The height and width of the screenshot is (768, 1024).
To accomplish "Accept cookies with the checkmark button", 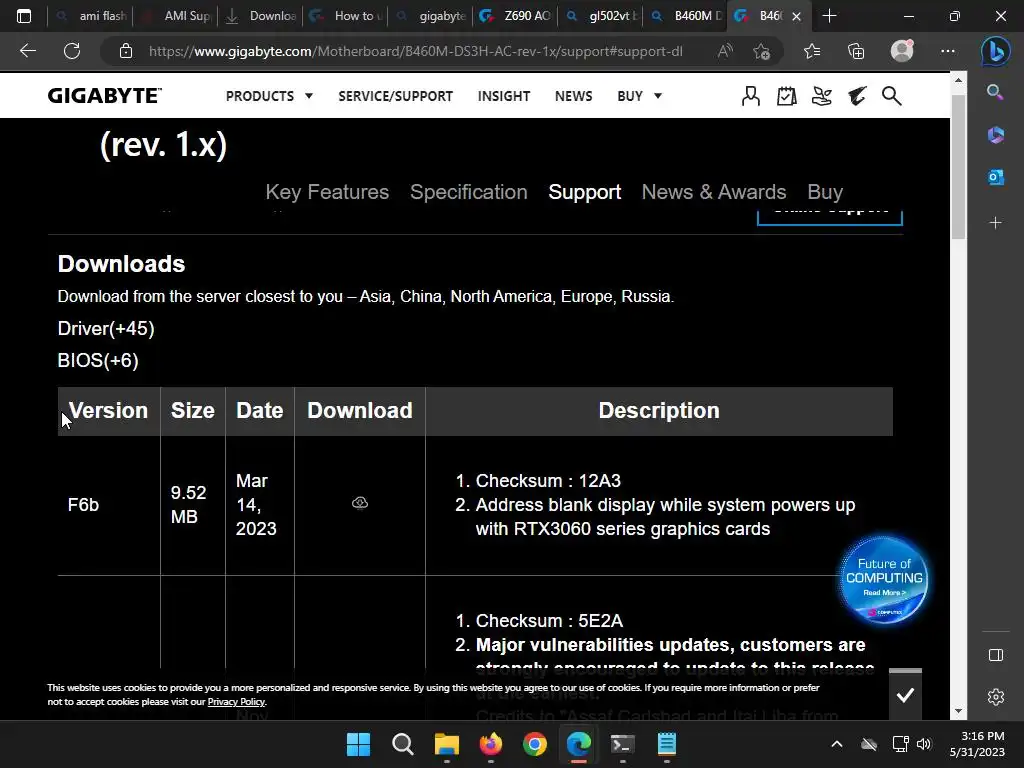I will click(905, 695).
